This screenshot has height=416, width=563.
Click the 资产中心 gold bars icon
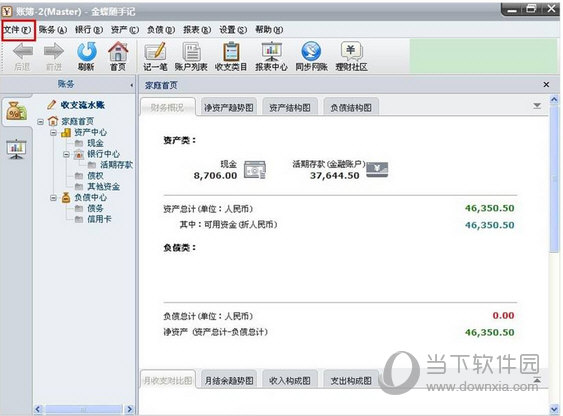click(x=66, y=132)
